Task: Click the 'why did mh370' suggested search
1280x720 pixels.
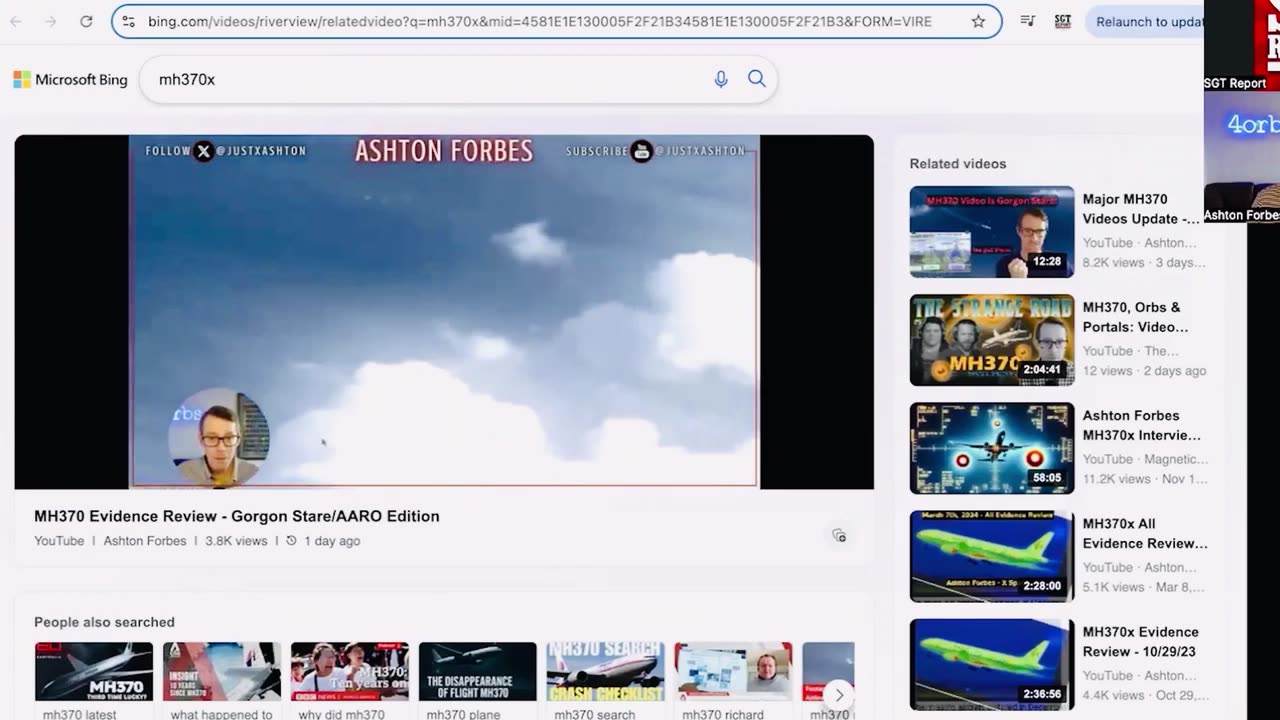Action: tap(350, 681)
